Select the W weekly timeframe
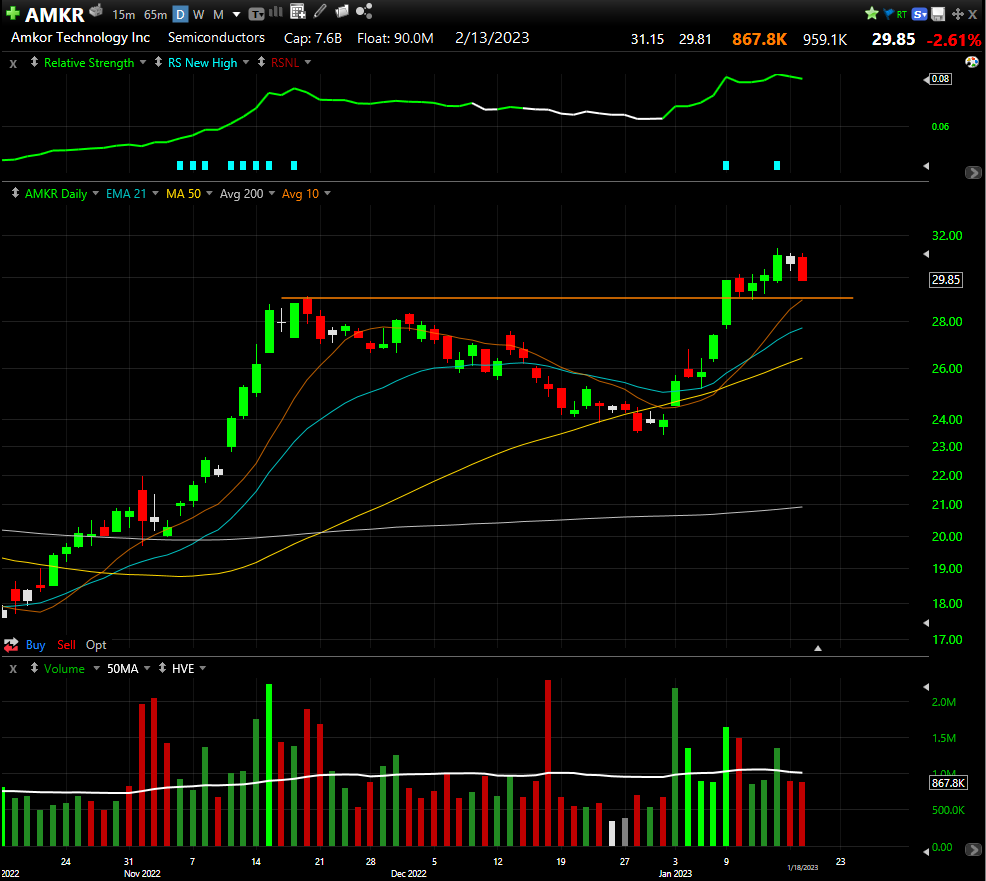Viewport: 986px width, 881px height. coord(199,14)
